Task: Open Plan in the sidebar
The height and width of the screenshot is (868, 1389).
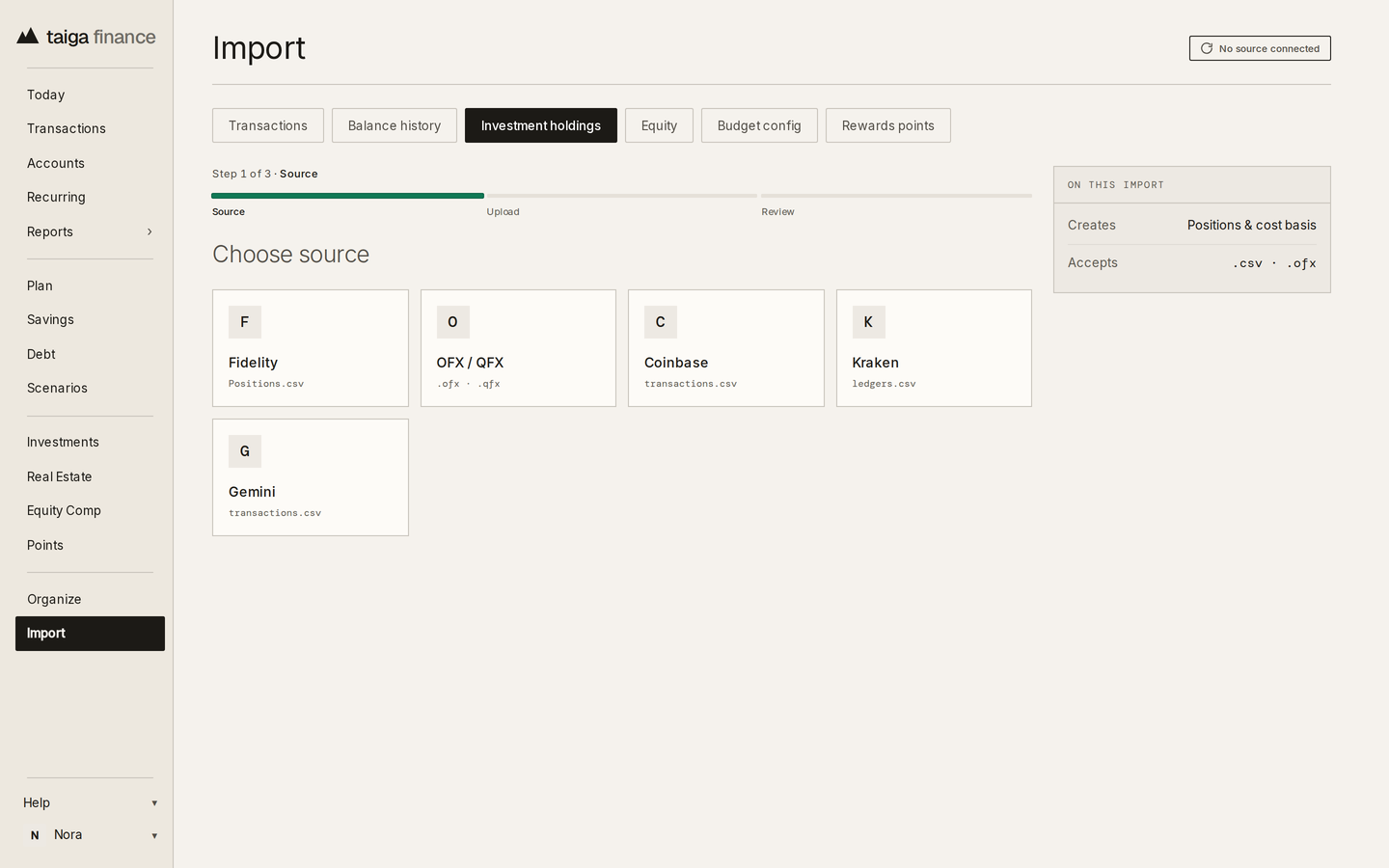Action: click(x=90, y=285)
